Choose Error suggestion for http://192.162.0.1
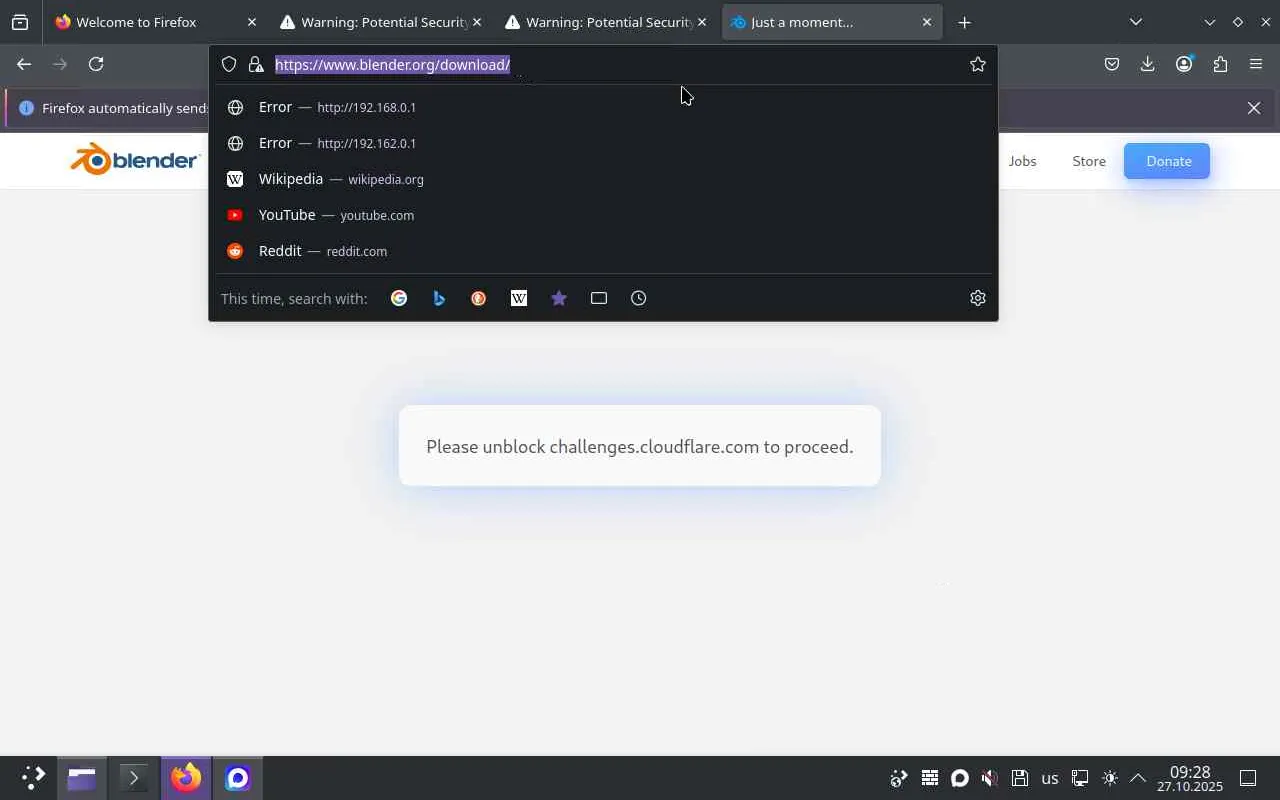Image resolution: width=1280 pixels, height=800 pixels. (x=603, y=143)
